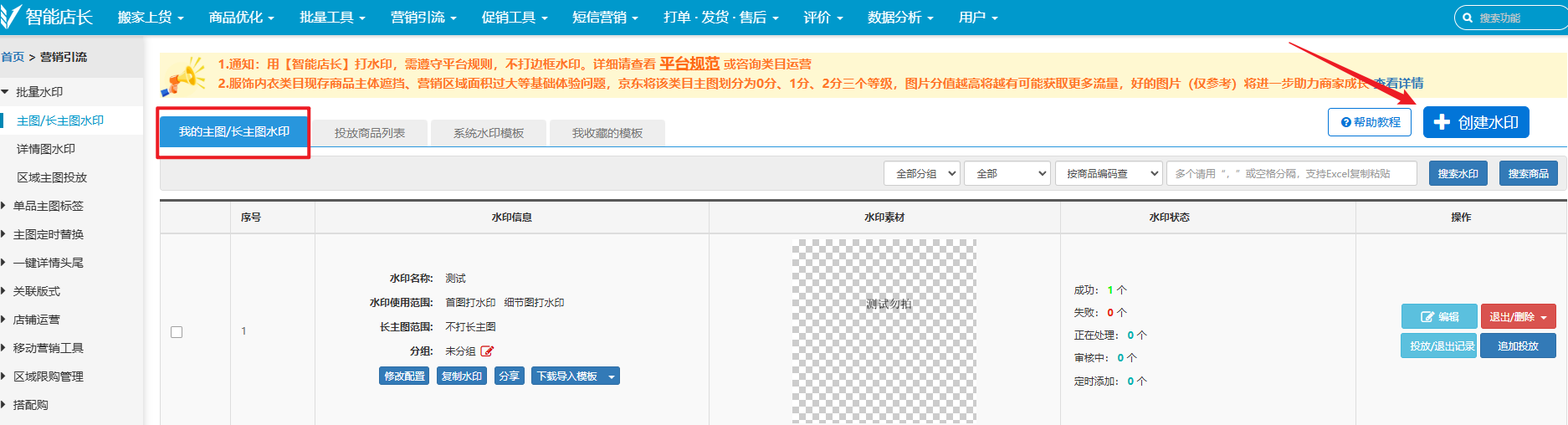
Task: Open the 数据分析 menu
Action: coord(899,18)
